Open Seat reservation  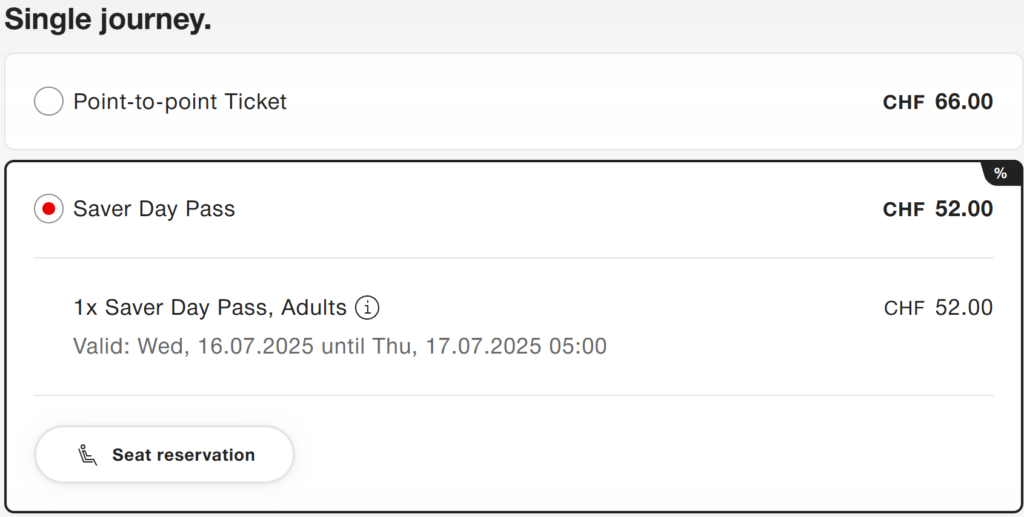(x=164, y=454)
